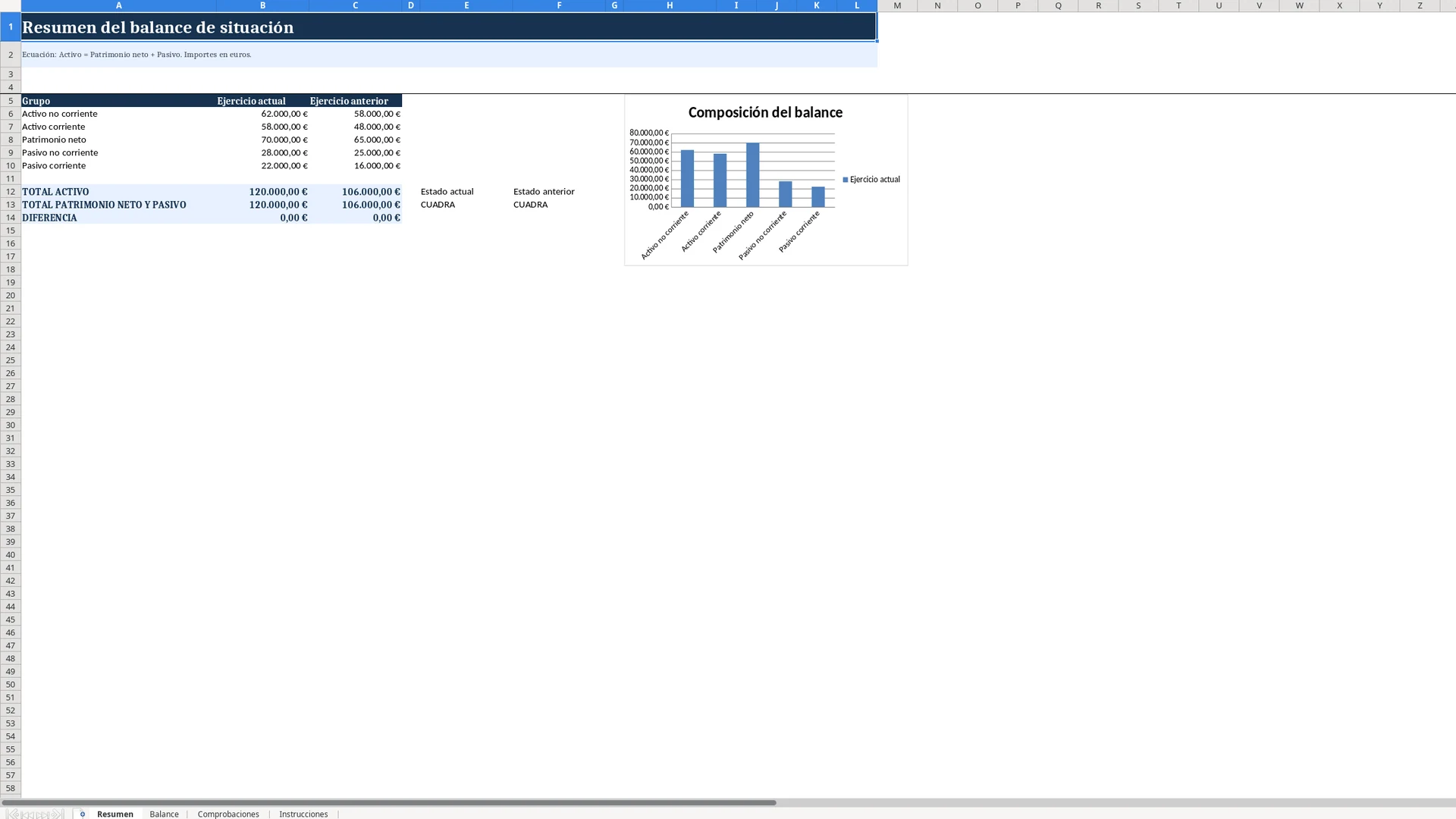Viewport: 1456px width, 819px height.
Task: Click the Patrimonio neto bar in chart
Action: (x=752, y=175)
